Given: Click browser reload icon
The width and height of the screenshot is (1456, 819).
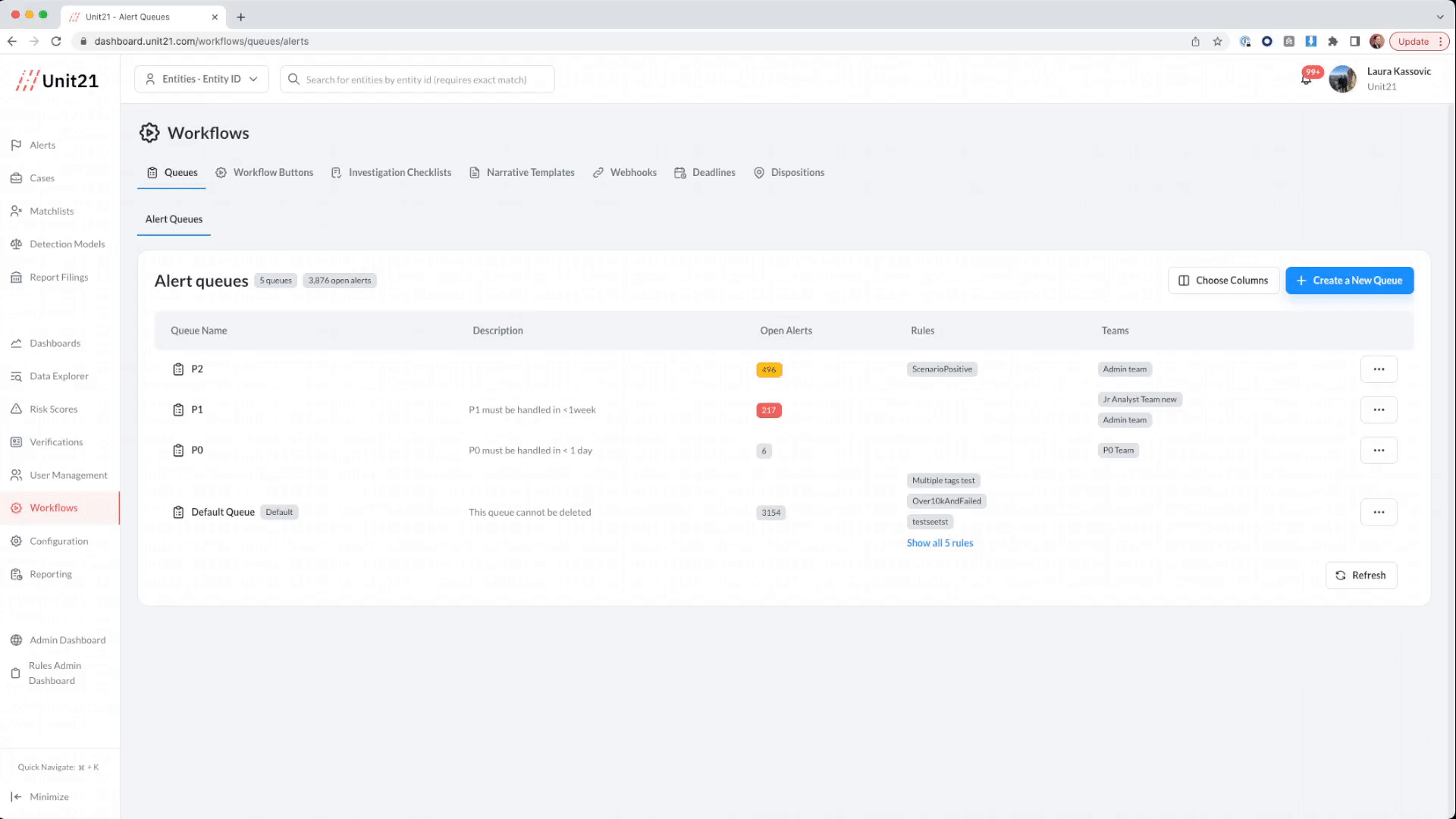Looking at the screenshot, I should [56, 41].
